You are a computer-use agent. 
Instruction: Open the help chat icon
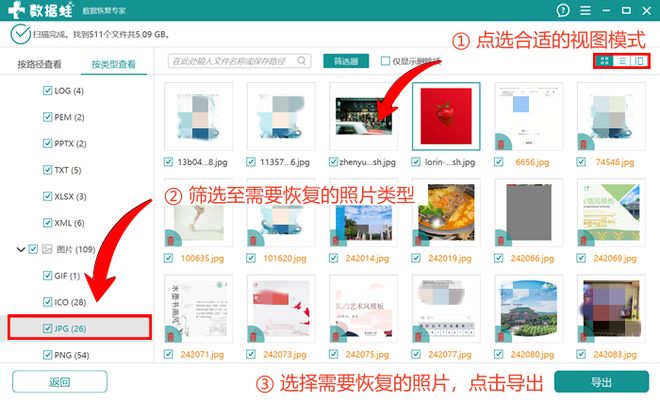[x=565, y=11]
